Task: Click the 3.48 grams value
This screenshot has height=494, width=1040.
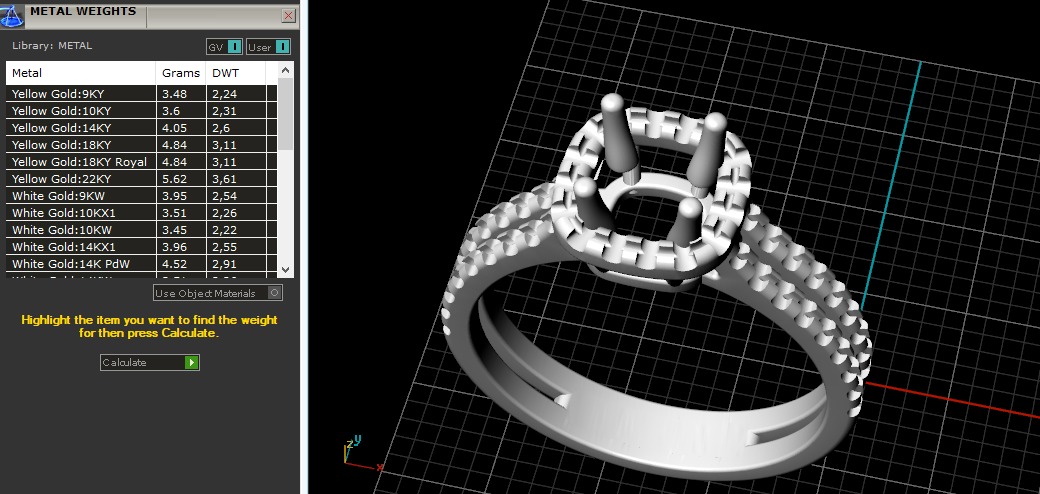Action: 174,94
